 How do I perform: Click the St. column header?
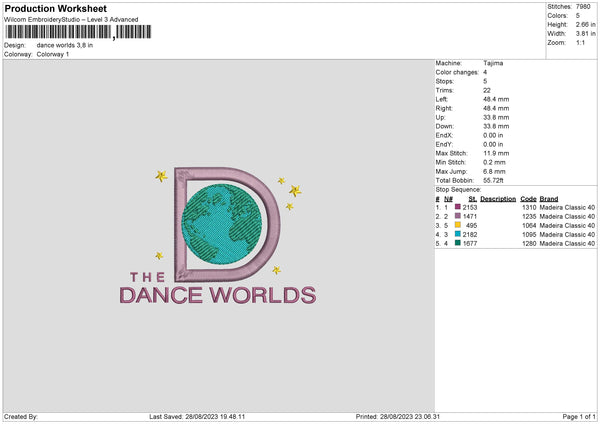pos(472,198)
